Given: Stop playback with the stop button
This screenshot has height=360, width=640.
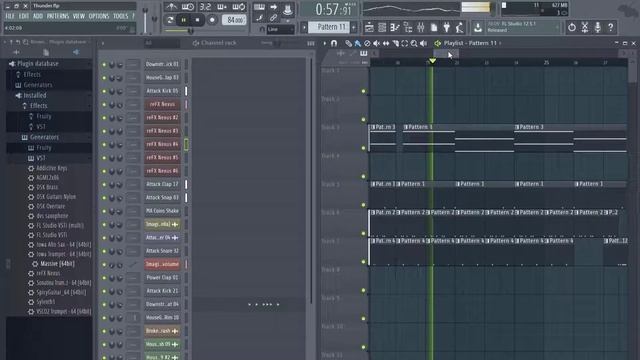Looking at the screenshot, I should click(198, 20).
